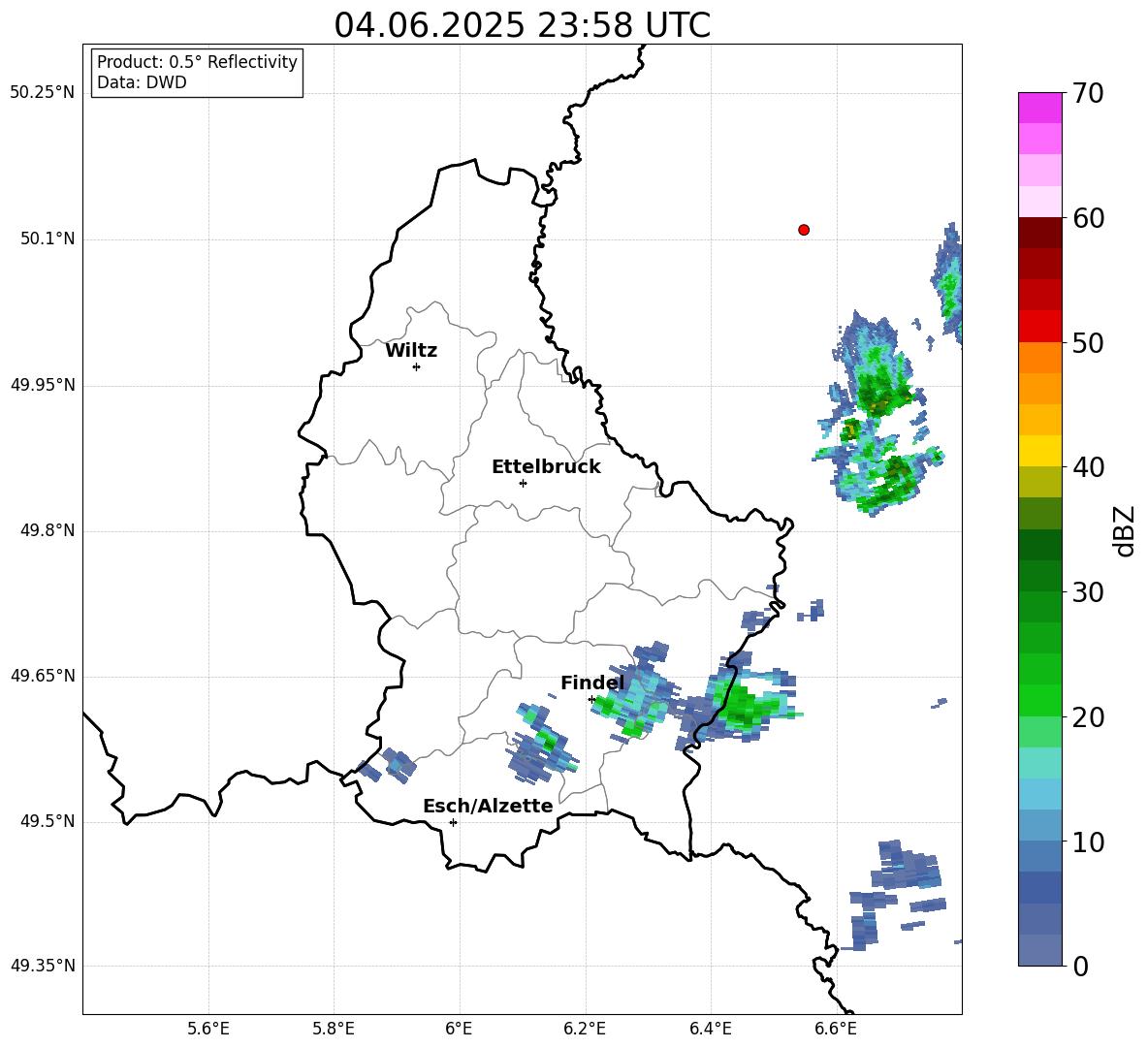
Task: Click the '49.35°N' latitude tick label
Action: (x=42, y=966)
